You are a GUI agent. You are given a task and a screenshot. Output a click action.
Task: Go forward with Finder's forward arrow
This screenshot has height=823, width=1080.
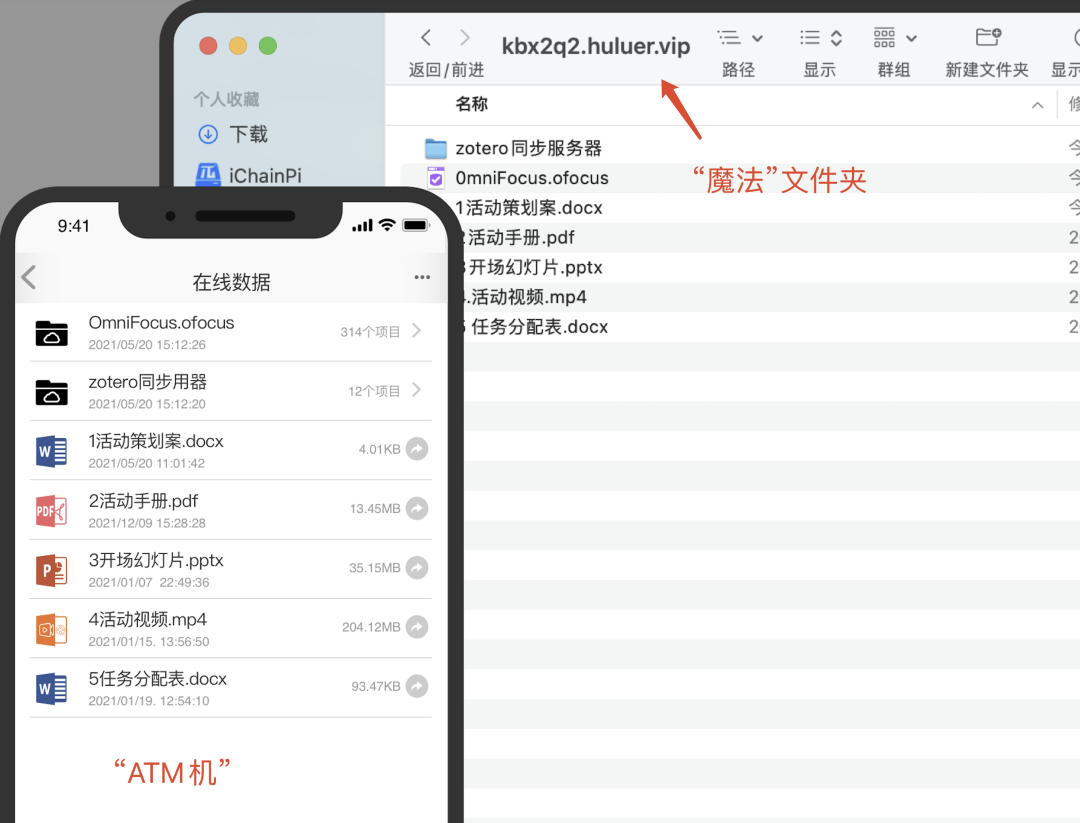[465, 38]
